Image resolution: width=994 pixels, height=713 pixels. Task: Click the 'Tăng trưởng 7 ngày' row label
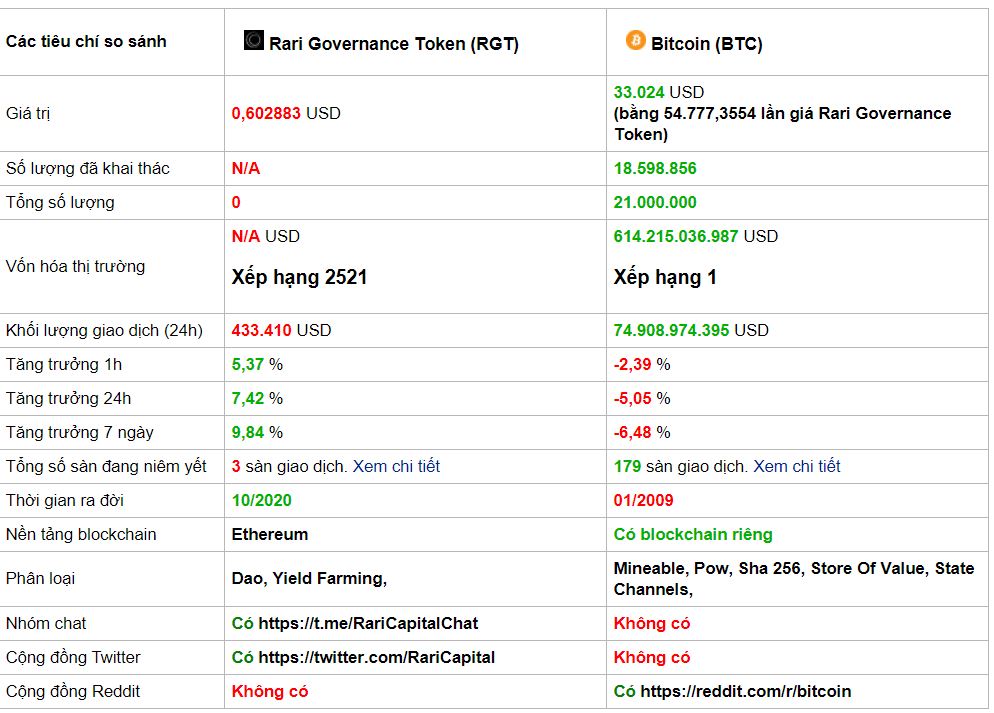tap(80, 432)
